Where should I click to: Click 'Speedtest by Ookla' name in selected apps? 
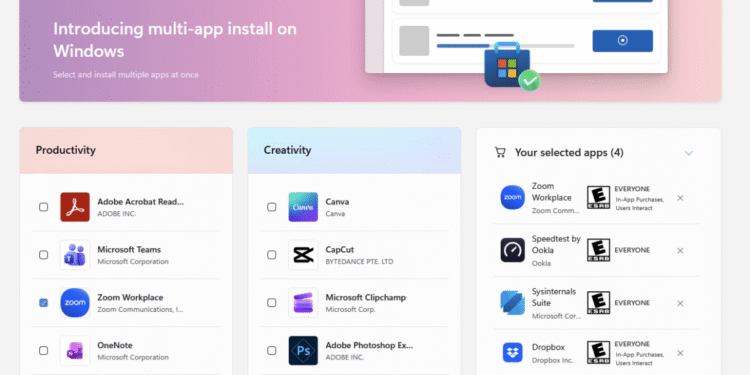556,244
